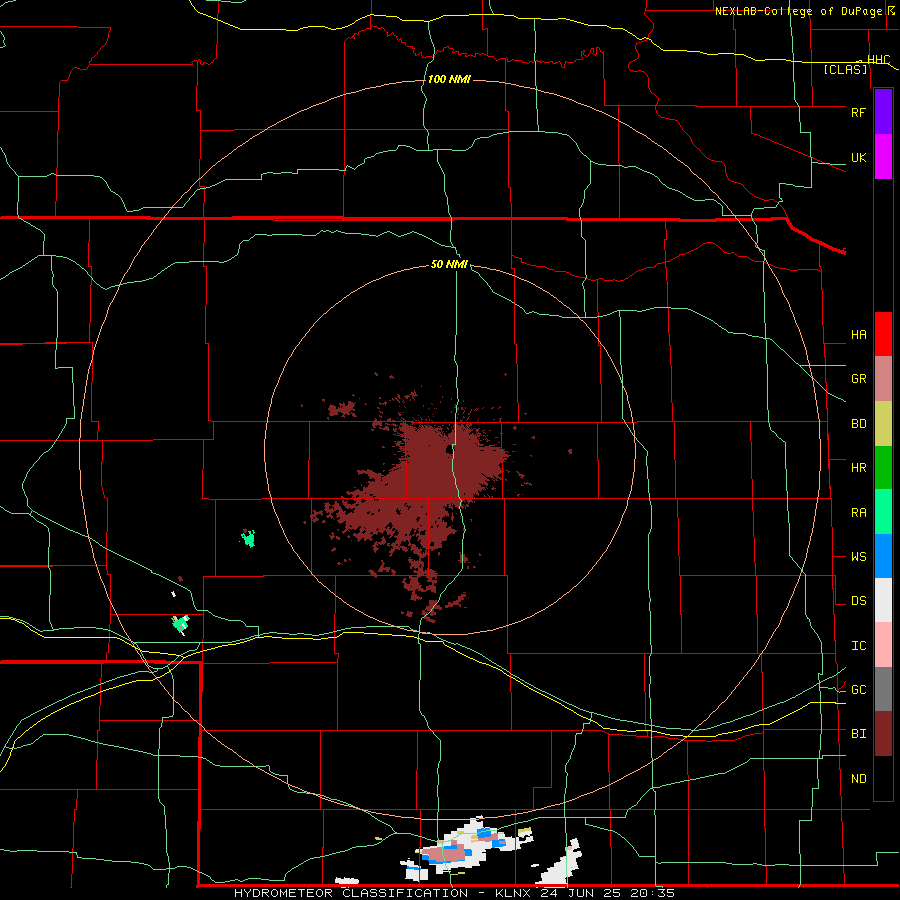The height and width of the screenshot is (900, 900).
Task: Click the mint green RA legend swatch
Action: 883,512
